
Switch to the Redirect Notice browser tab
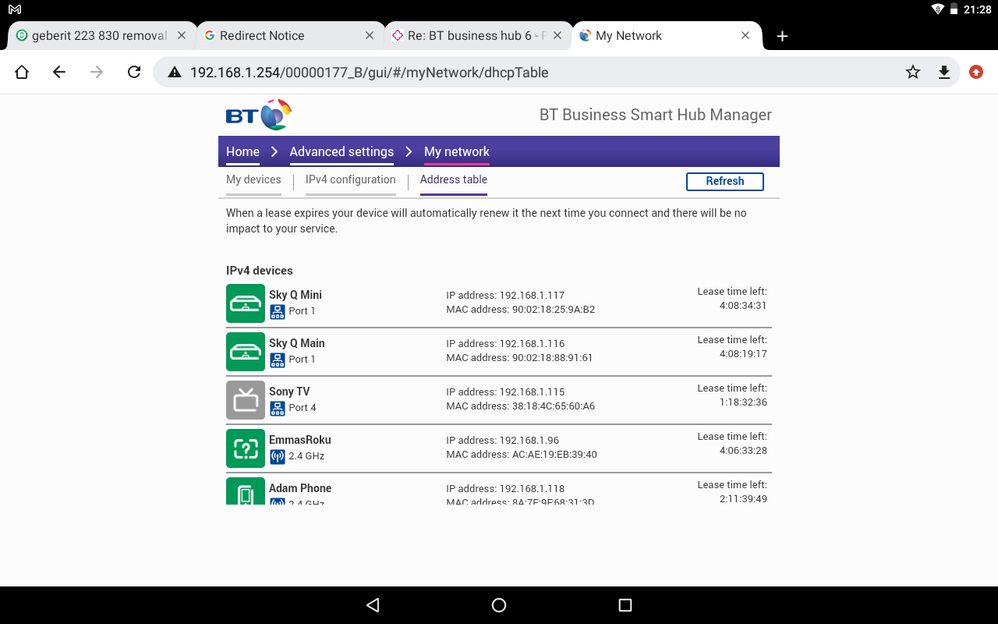tap(277, 35)
